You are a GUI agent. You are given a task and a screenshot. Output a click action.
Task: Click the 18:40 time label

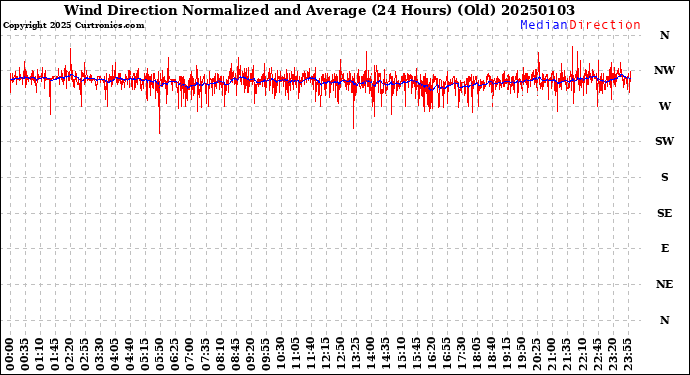(x=491, y=354)
